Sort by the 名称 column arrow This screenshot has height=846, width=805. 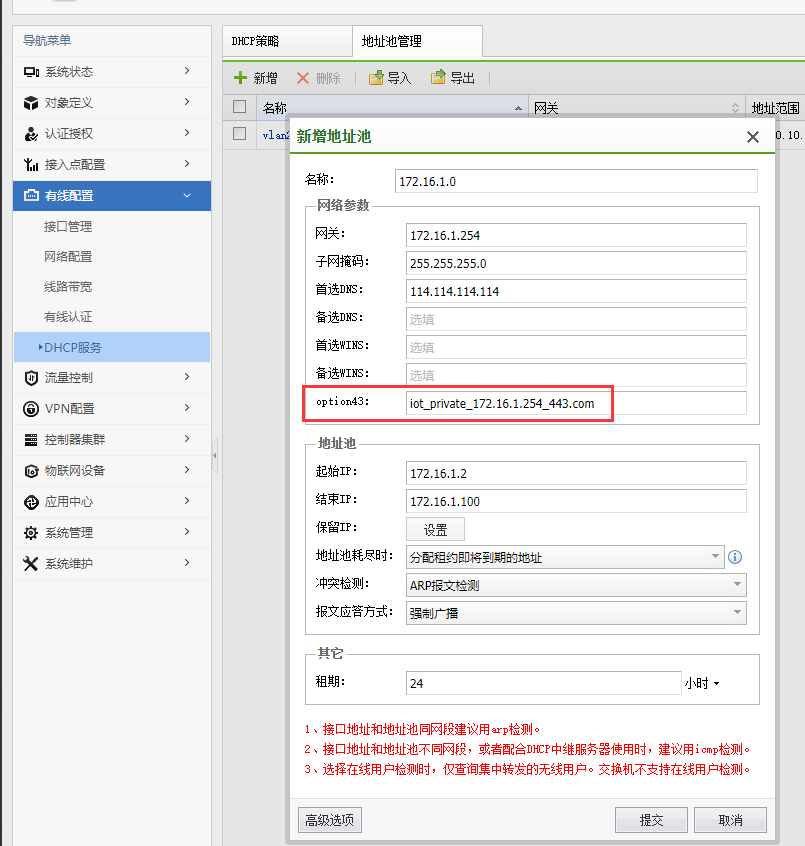pos(519,108)
